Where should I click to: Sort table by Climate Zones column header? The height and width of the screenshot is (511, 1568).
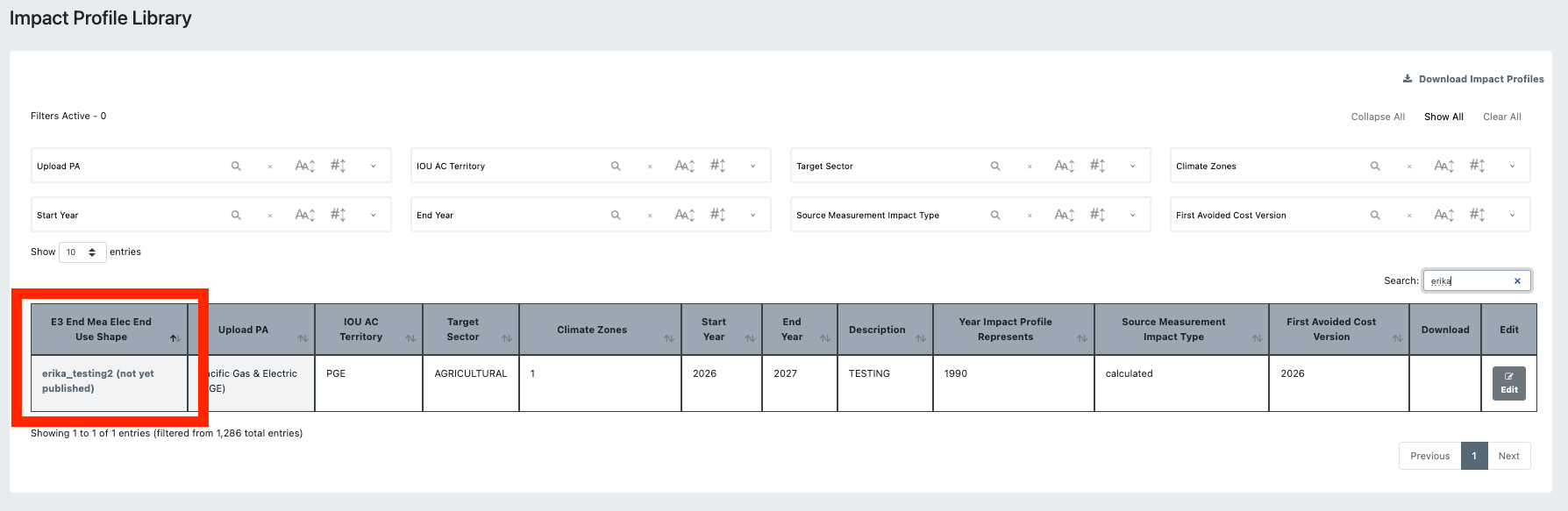tap(600, 330)
